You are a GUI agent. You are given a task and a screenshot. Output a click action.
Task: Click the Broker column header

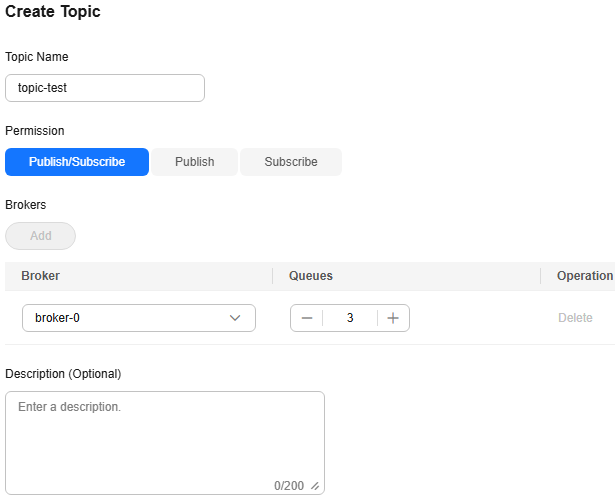point(40,276)
